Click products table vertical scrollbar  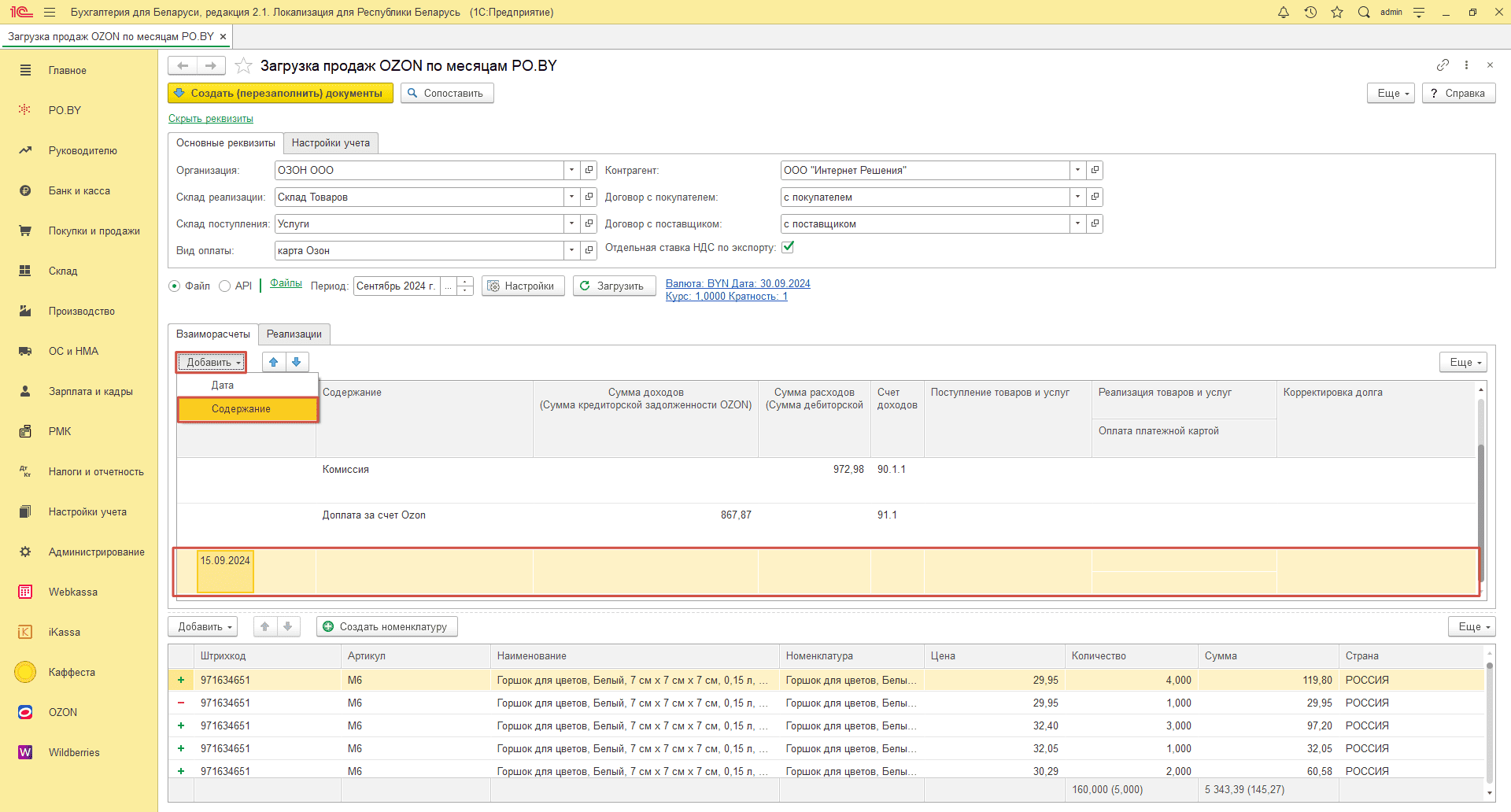click(x=1489, y=722)
